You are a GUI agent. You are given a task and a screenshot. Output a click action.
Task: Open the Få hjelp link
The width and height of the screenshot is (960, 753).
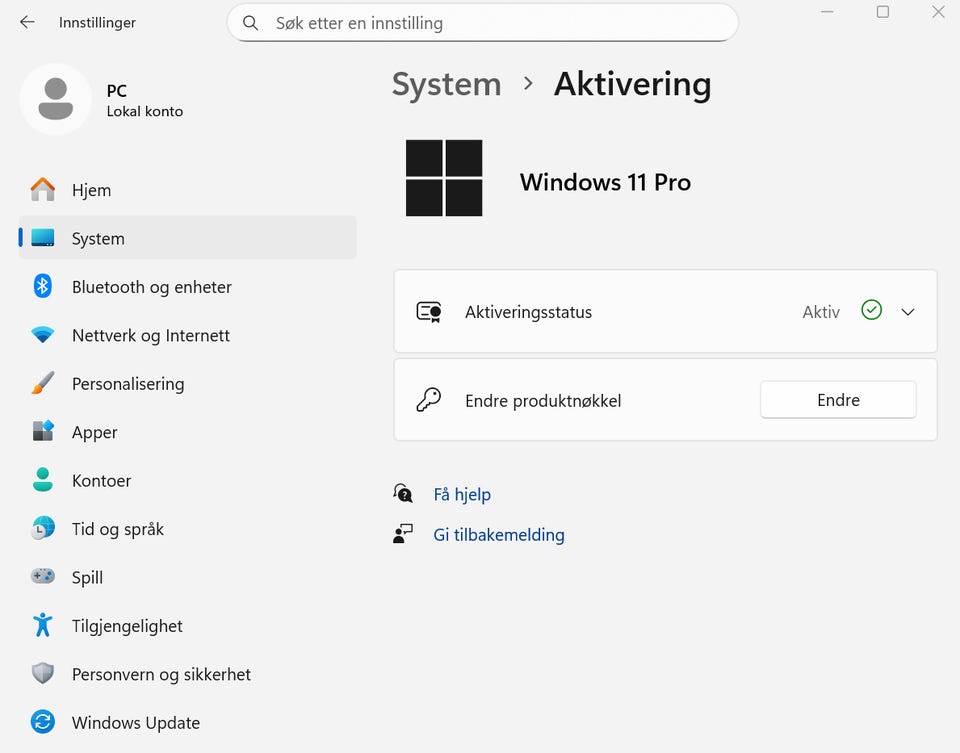462,495
